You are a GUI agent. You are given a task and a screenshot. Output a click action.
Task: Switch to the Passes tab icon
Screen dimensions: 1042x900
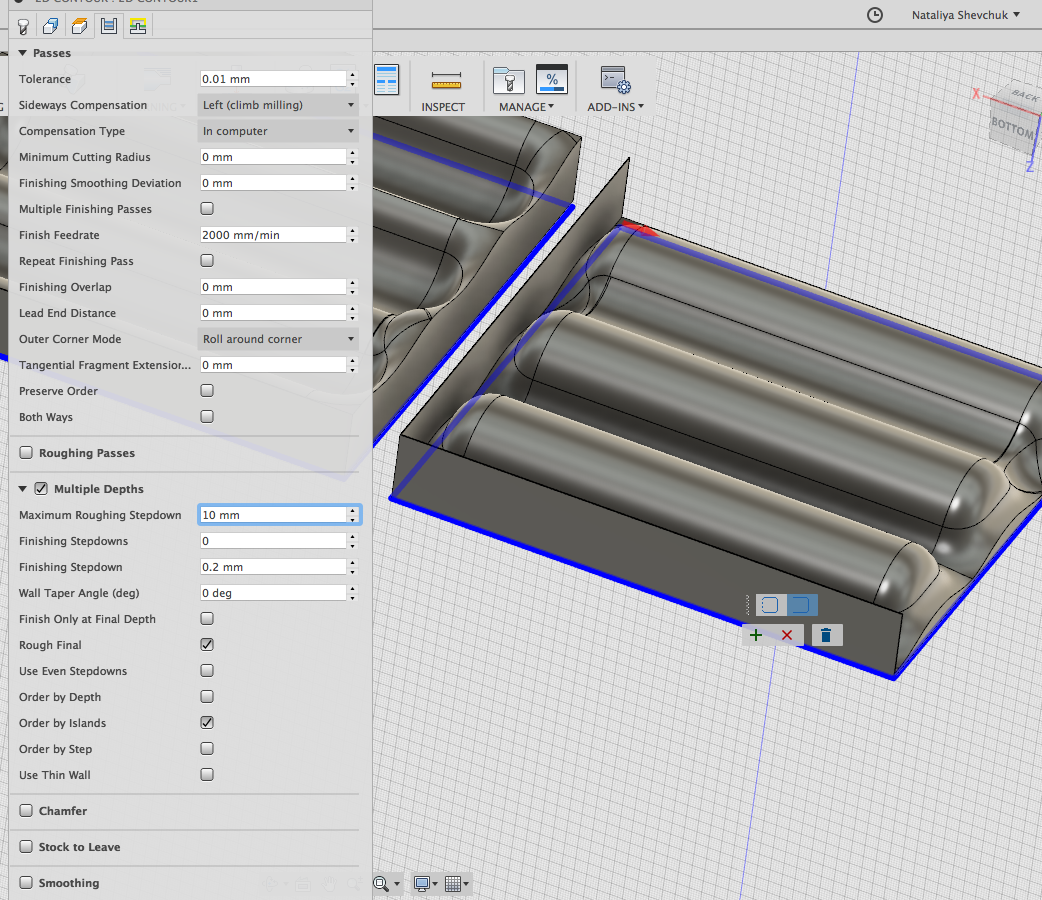(x=109, y=26)
